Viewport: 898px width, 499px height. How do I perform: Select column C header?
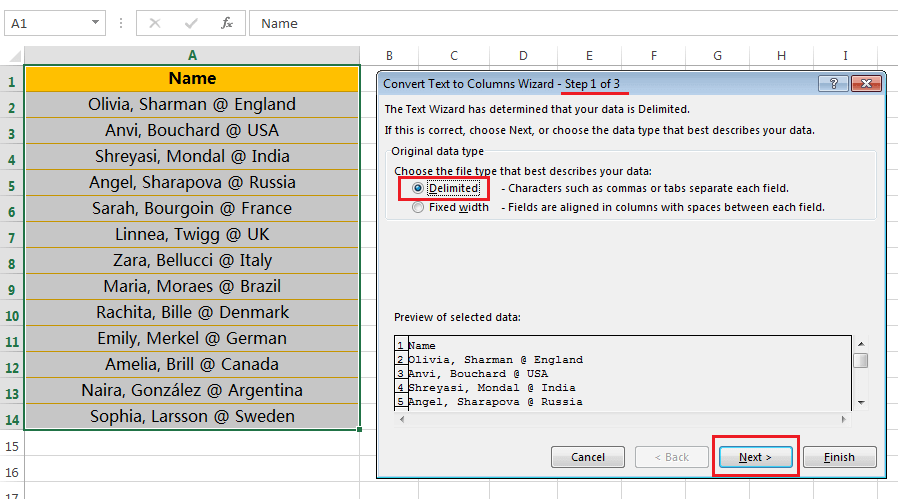(x=454, y=55)
